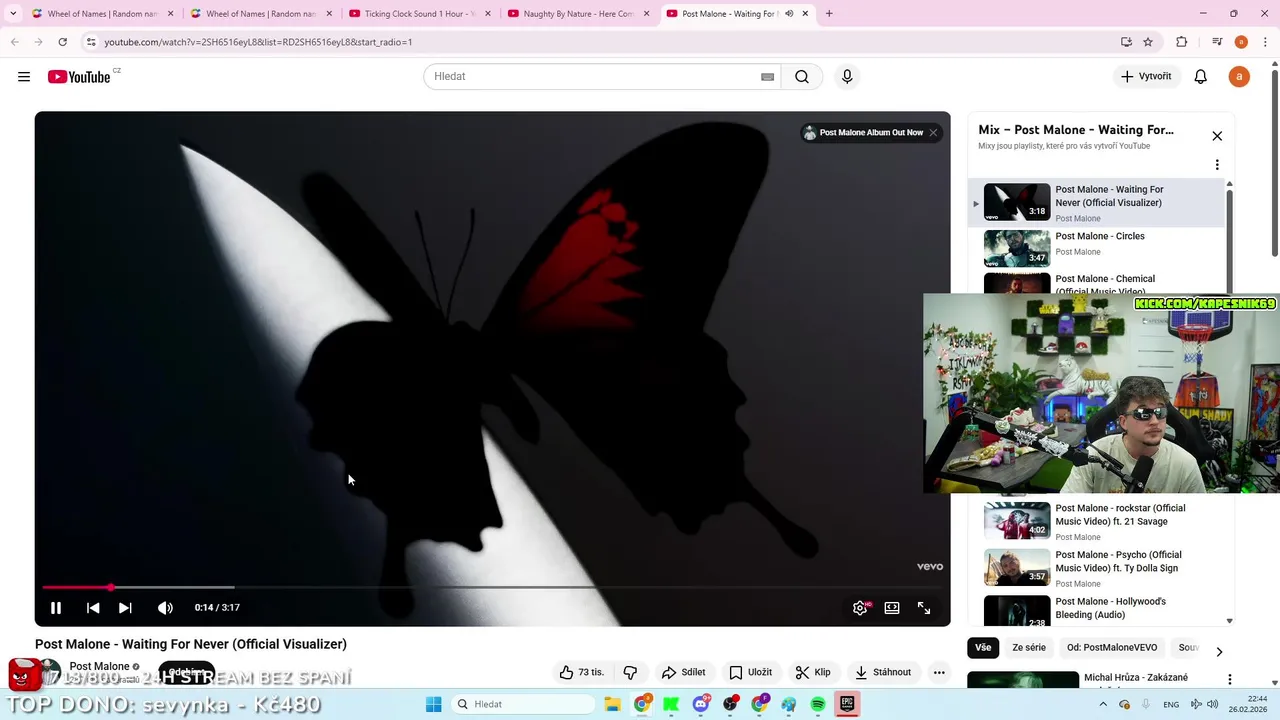Skip to the previous video
The width and height of the screenshot is (1280, 720).
tap(93, 607)
